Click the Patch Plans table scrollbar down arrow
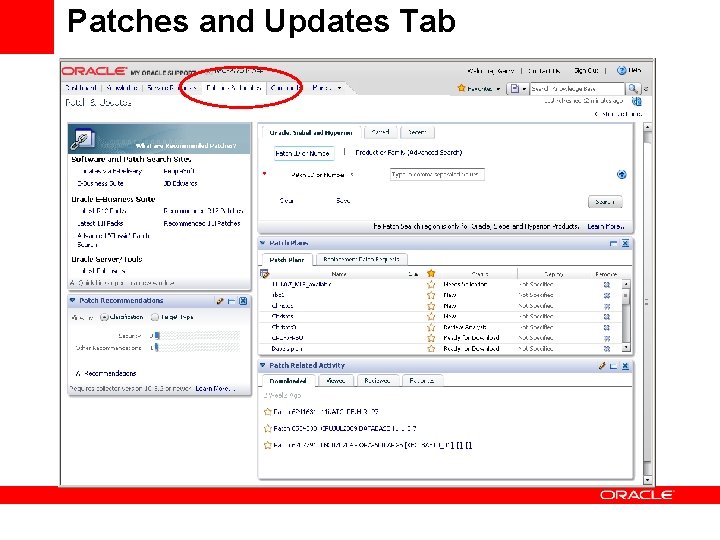This screenshot has height=540, width=720. pyautogui.click(x=625, y=349)
